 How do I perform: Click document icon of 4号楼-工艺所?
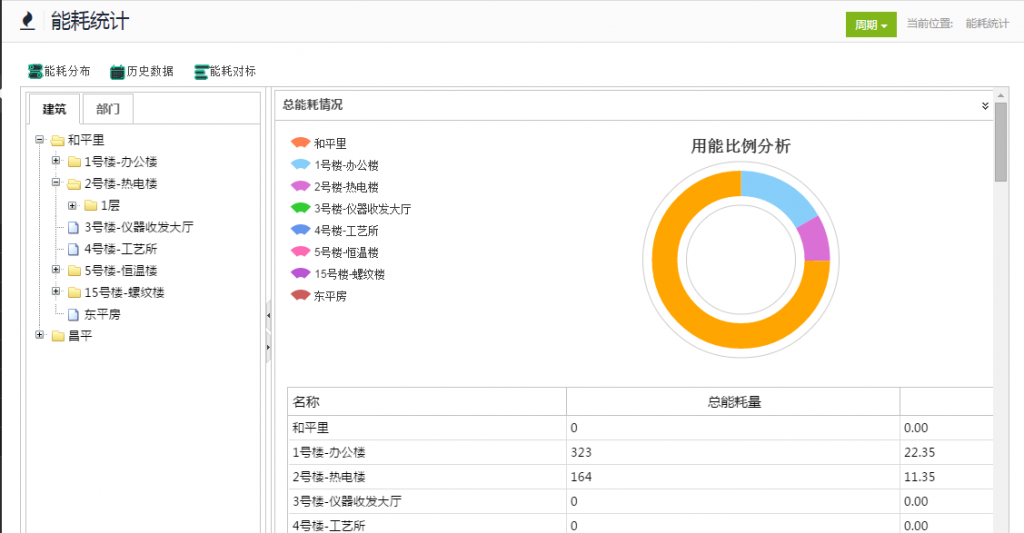pyautogui.click(x=74, y=249)
